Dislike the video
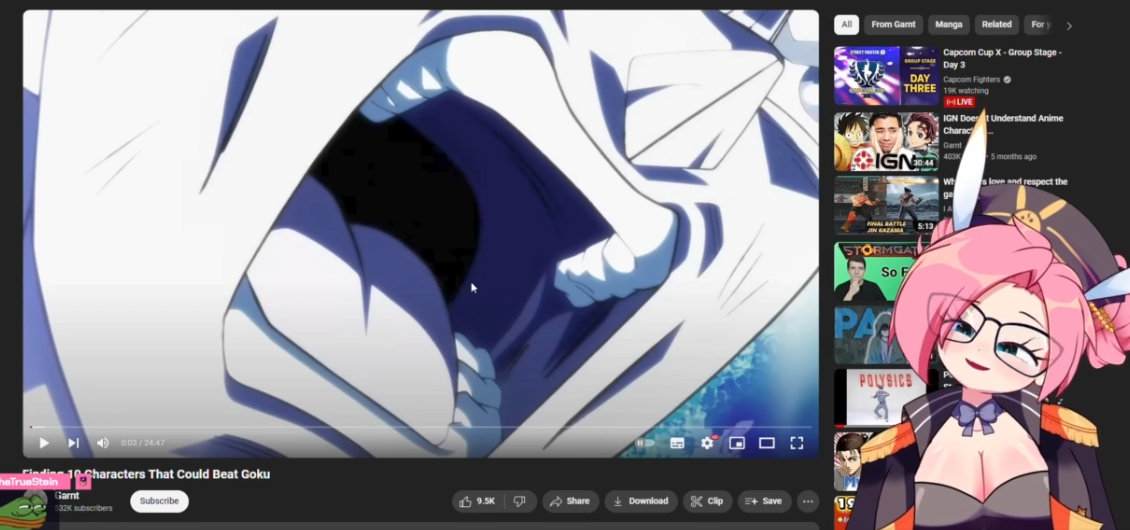Viewport: 1130px width, 530px height. 520,501
